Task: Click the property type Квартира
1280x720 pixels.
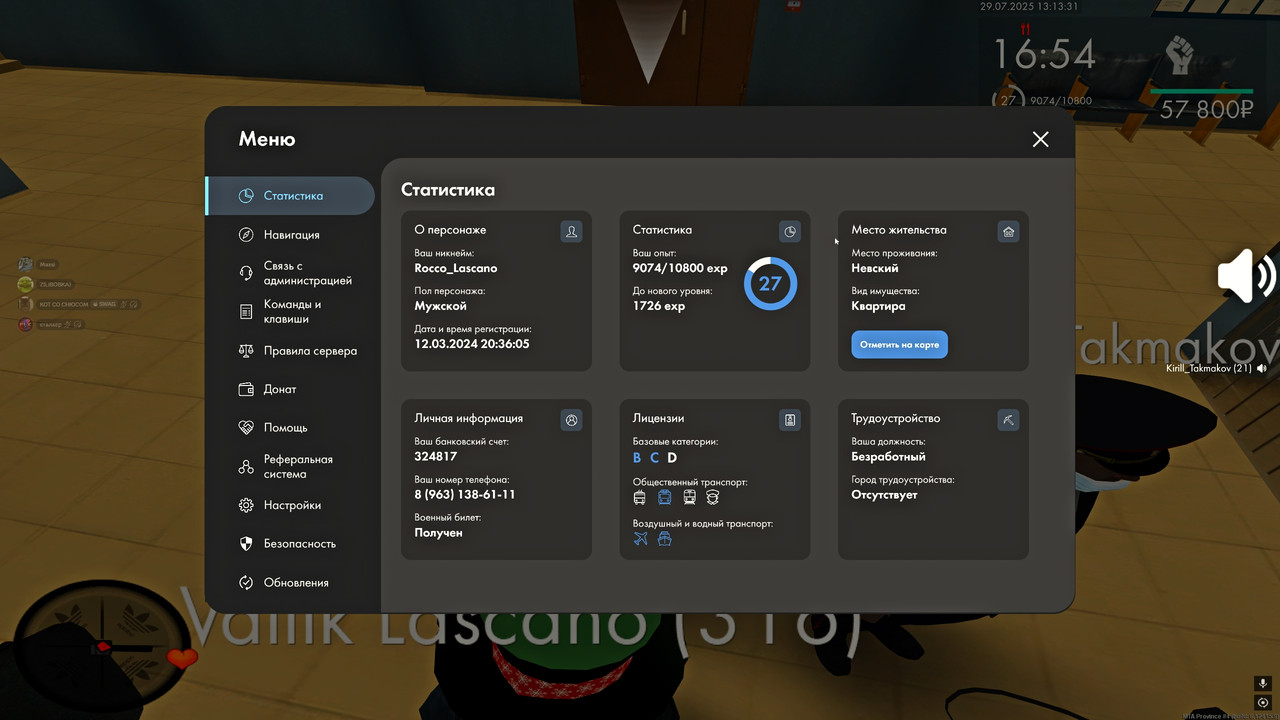Action: [878, 306]
